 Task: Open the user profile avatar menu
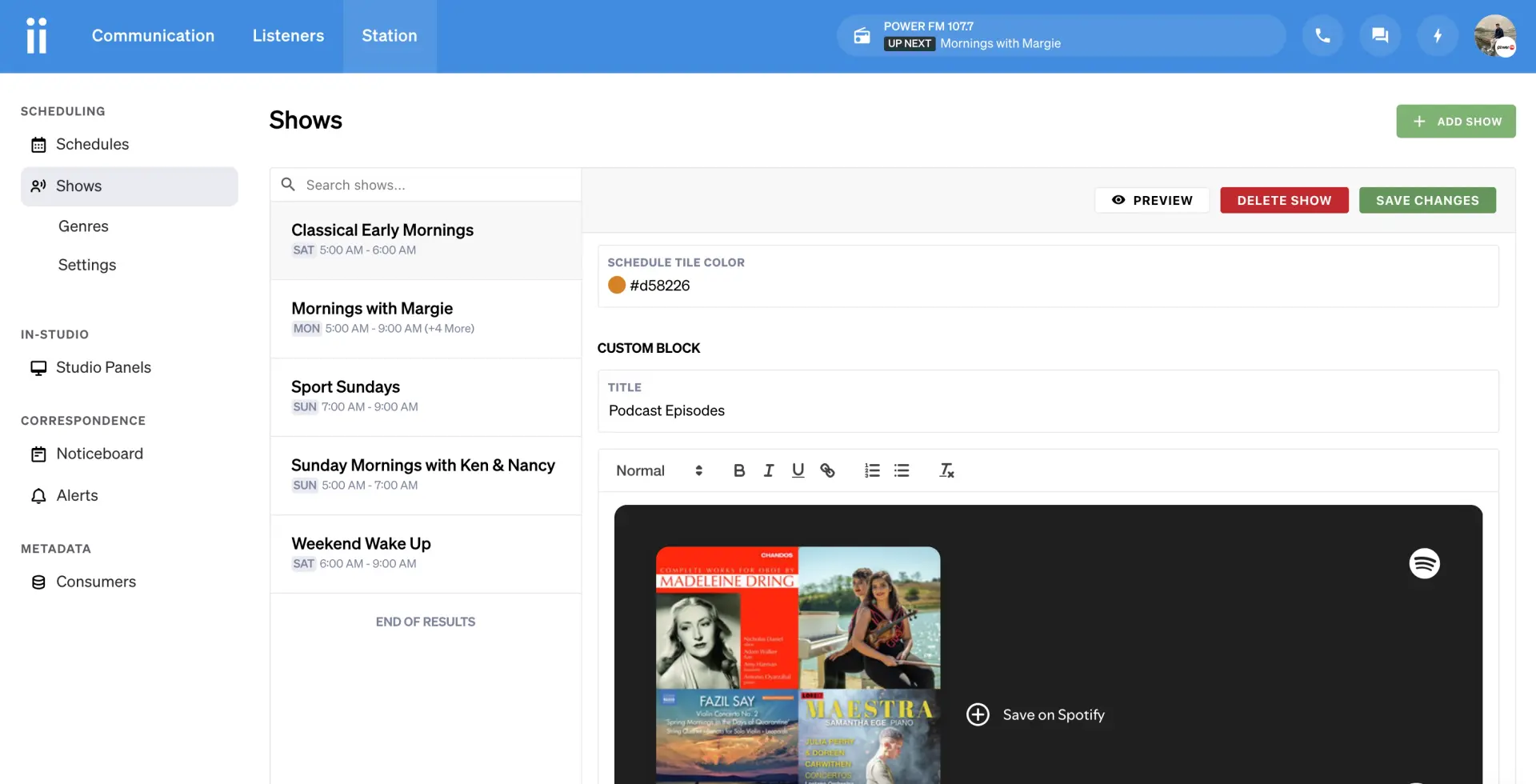pos(1494,36)
